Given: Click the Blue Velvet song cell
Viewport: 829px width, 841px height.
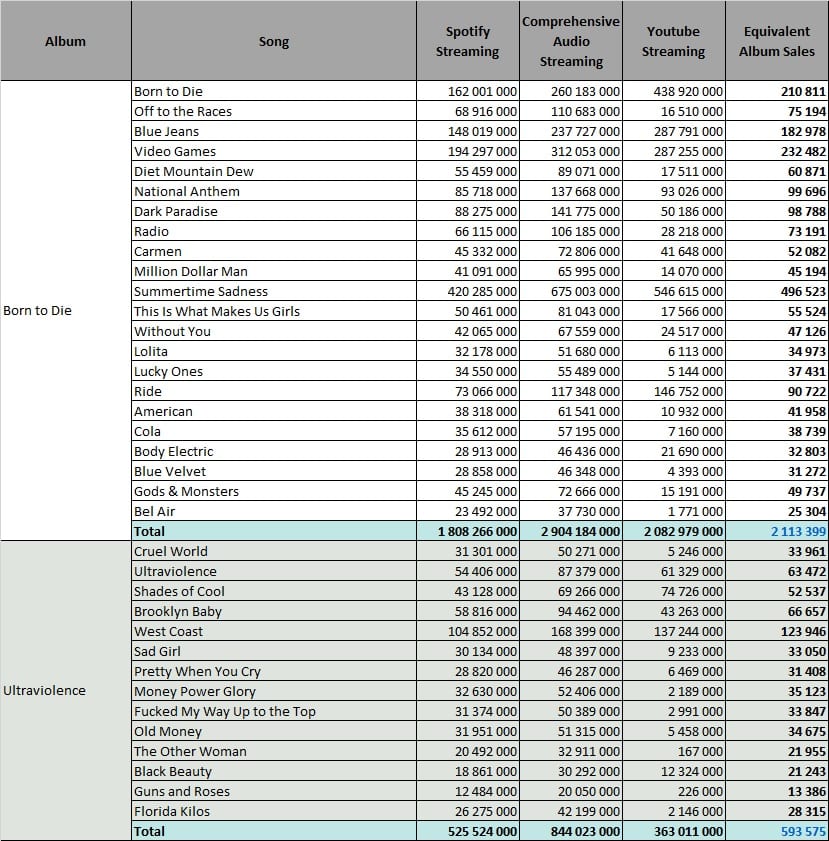Looking at the screenshot, I should [x=273, y=471].
